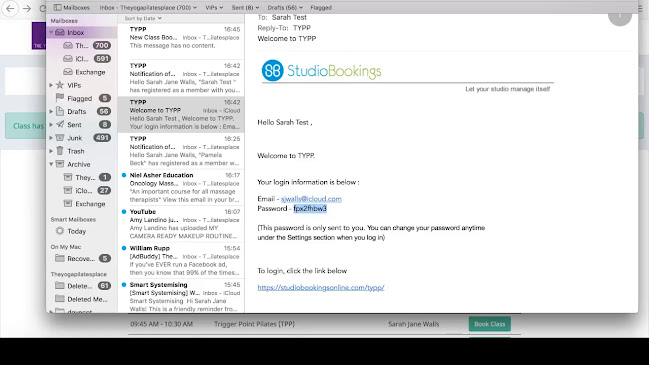
Task: Open the Today smart mailbox gear icon
Action: [60, 231]
